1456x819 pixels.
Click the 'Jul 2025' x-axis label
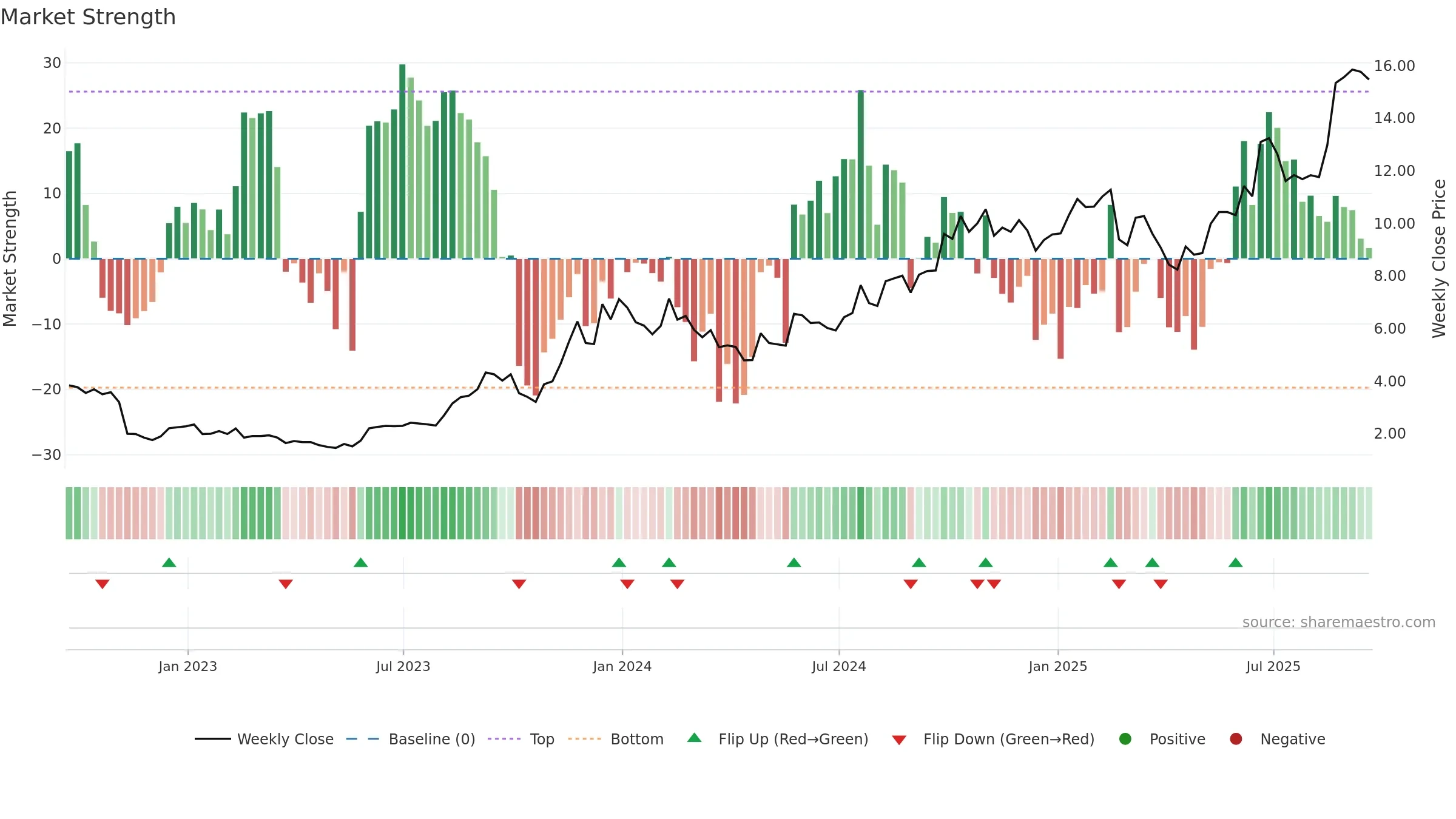pyautogui.click(x=1273, y=666)
